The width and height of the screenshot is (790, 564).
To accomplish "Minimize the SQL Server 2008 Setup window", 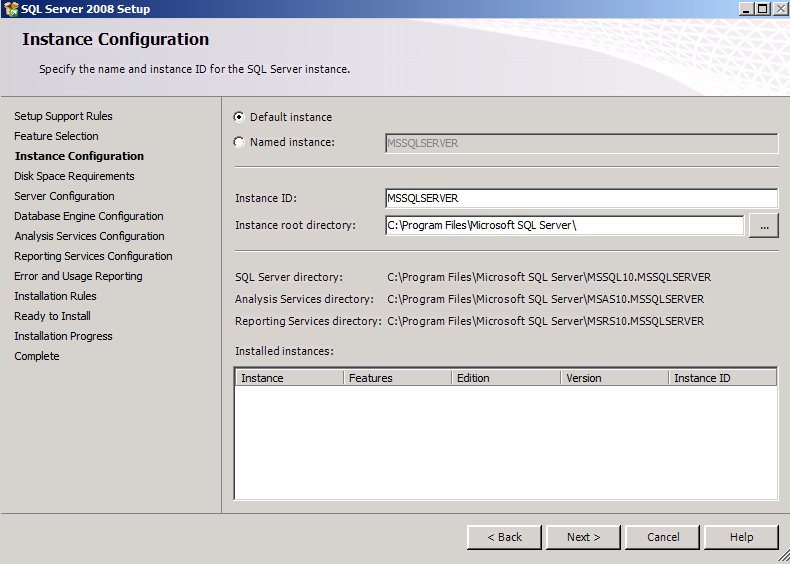I will 747,9.
